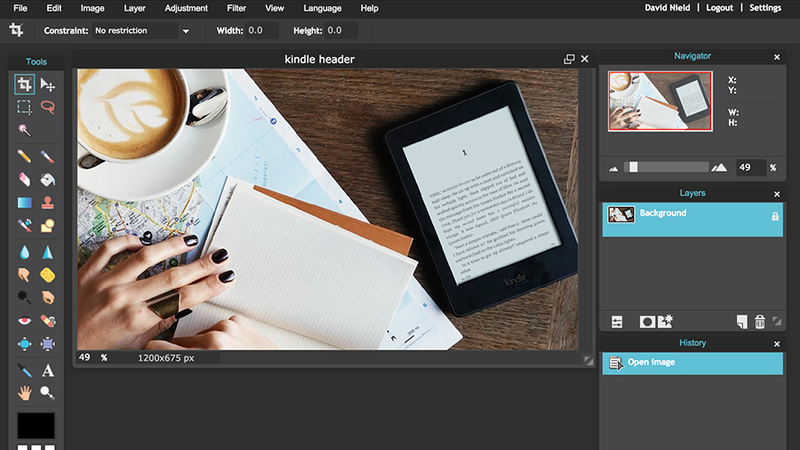Open layer settings toggle in Layers panel

tap(617, 321)
